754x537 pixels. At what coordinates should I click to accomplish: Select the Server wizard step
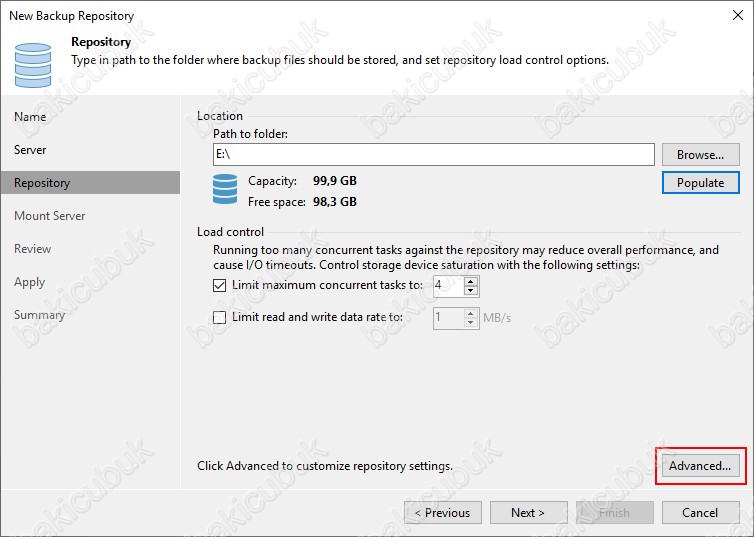pos(30,150)
